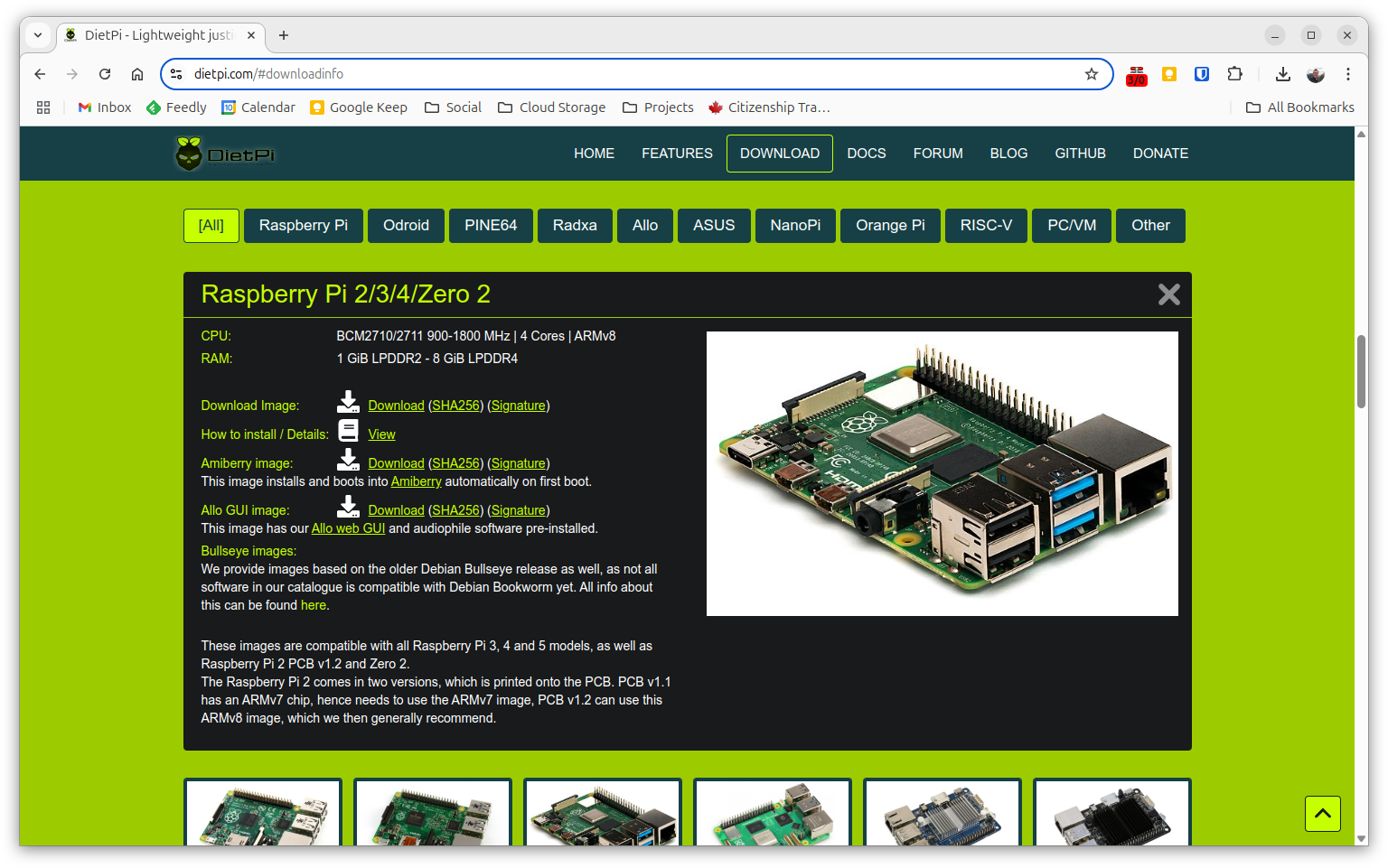The height and width of the screenshot is (868, 1388).
Task: Toggle the bookmark star for this page
Action: click(x=1091, y=74)
